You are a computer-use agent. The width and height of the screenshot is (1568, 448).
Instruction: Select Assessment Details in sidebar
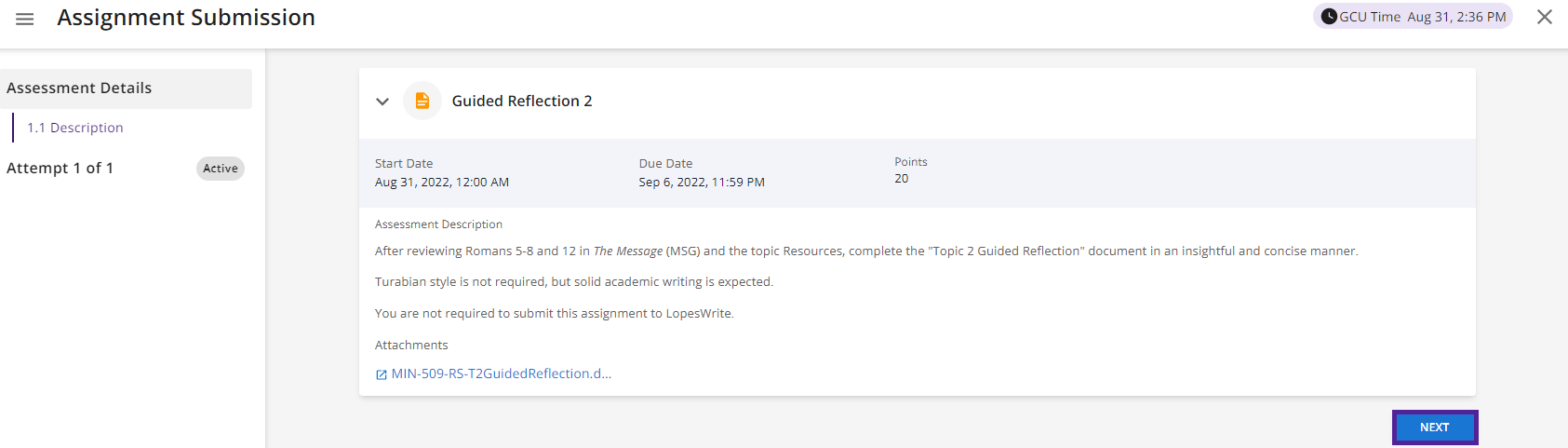(x=79, y=88)
